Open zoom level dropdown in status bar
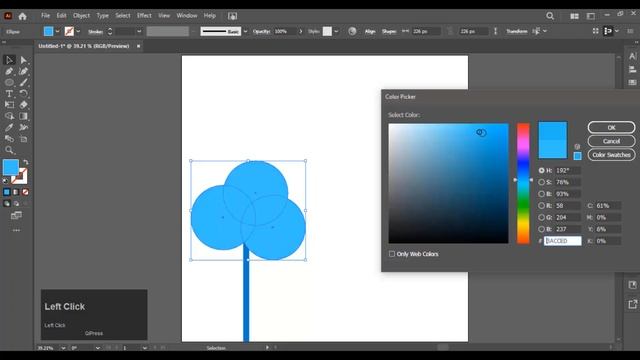This screenshot has height=360, width=640. tap(63, 348)
